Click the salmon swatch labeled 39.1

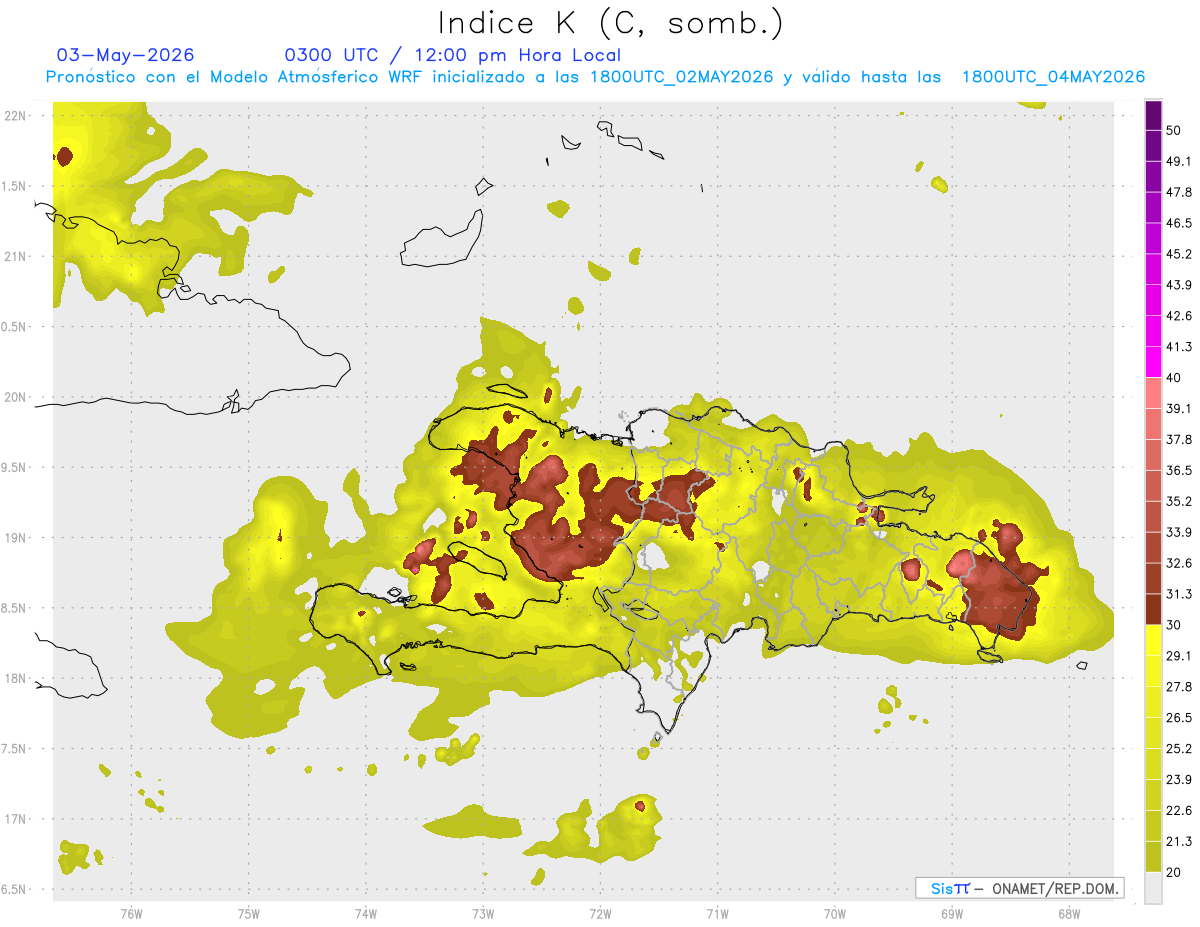[x=1153, y=393]
